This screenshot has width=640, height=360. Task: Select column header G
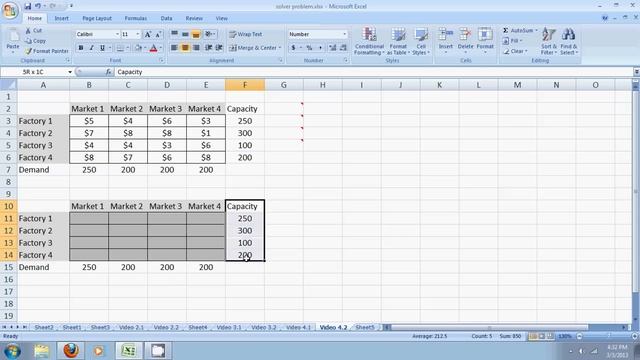[284, 85]
